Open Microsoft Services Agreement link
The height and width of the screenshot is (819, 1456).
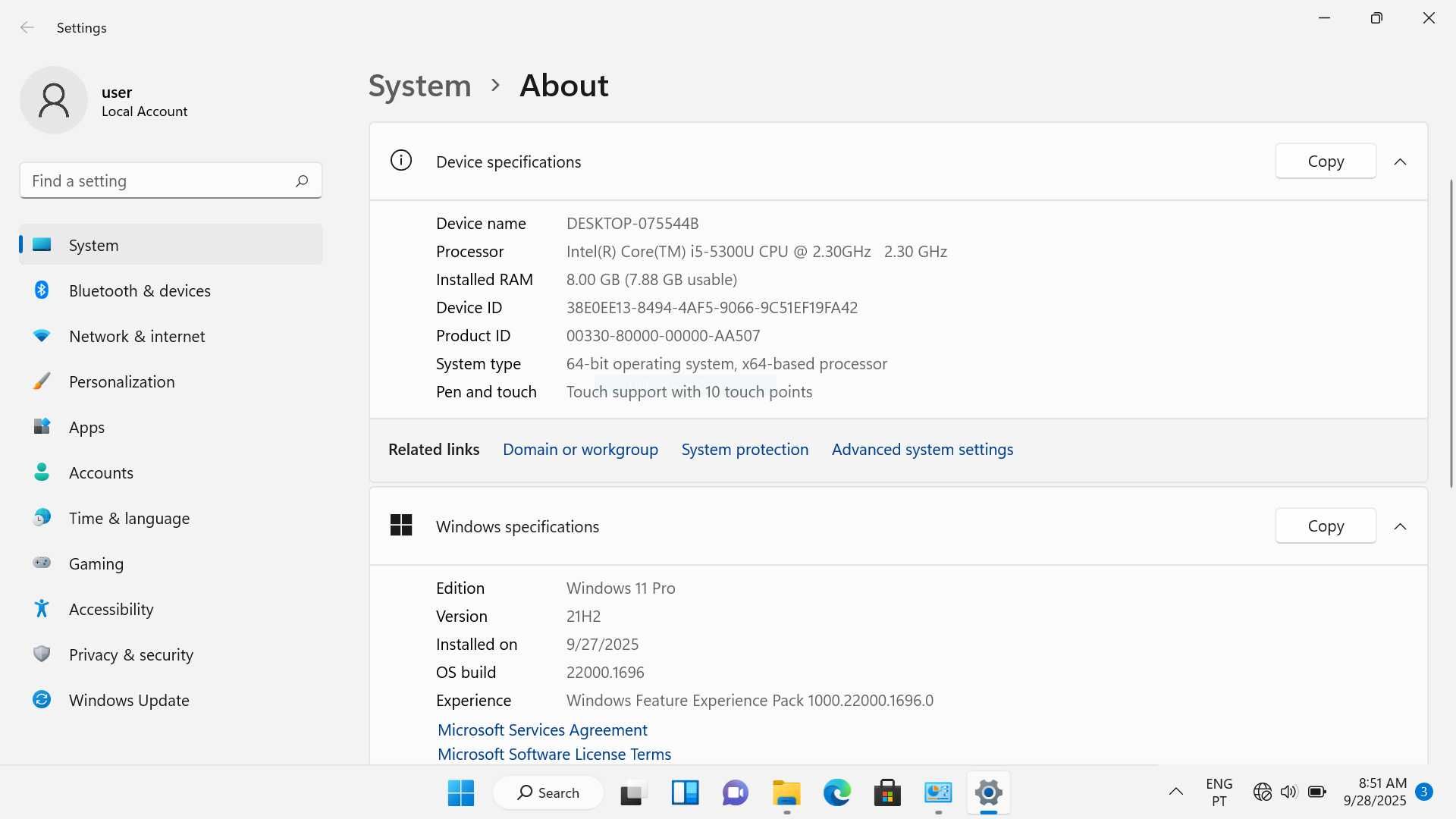[x=542, y=730]
